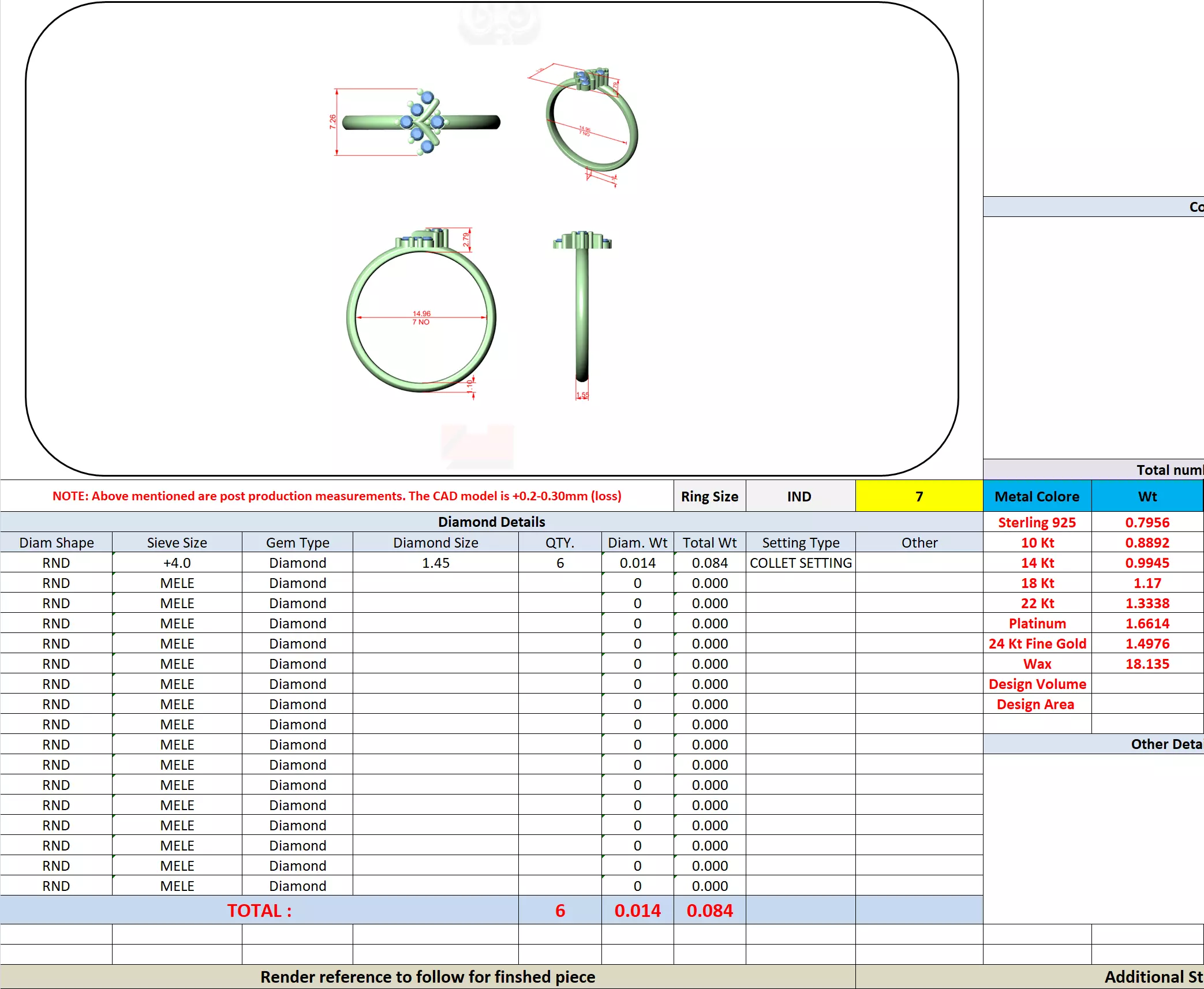This screenshot has width=1204, height=989.
Task: Select the Wax weight value 18.135
Action: point(1147,664)
